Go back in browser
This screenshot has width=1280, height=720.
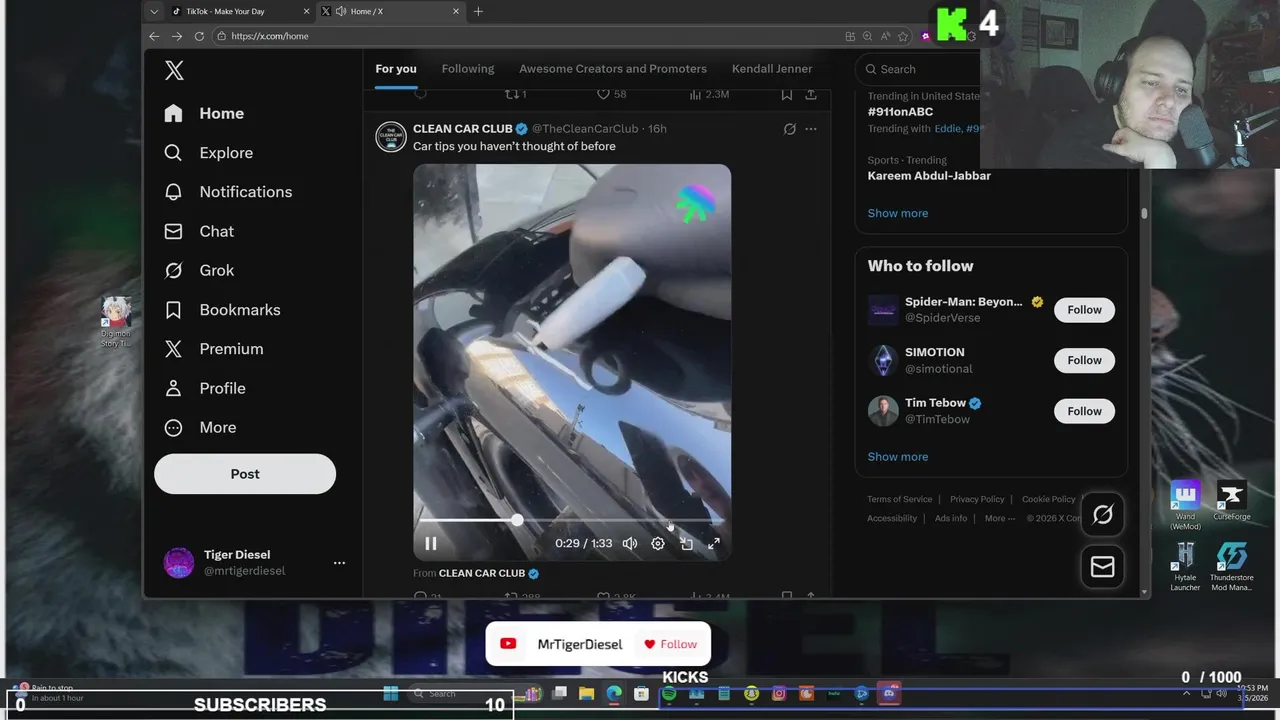(x=154, y=36)
